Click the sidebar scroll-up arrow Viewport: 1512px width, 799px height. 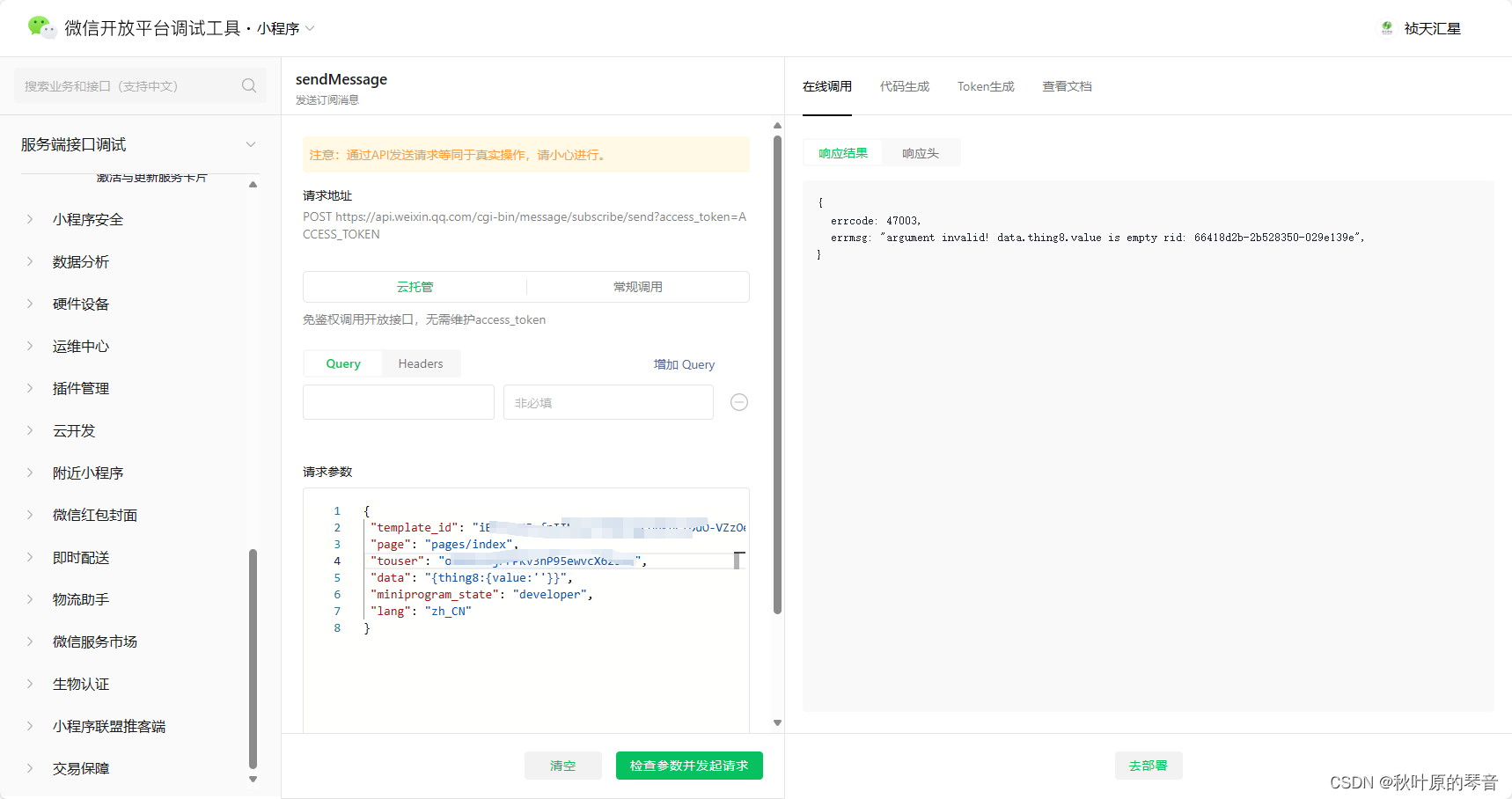253,184
